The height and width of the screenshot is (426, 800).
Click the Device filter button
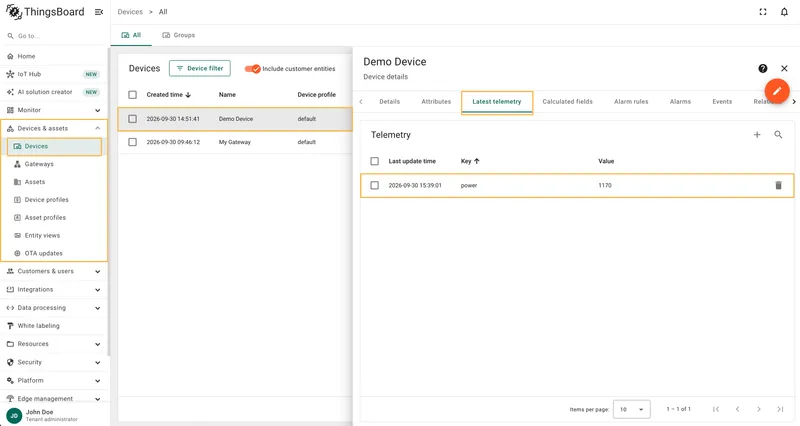199,68
